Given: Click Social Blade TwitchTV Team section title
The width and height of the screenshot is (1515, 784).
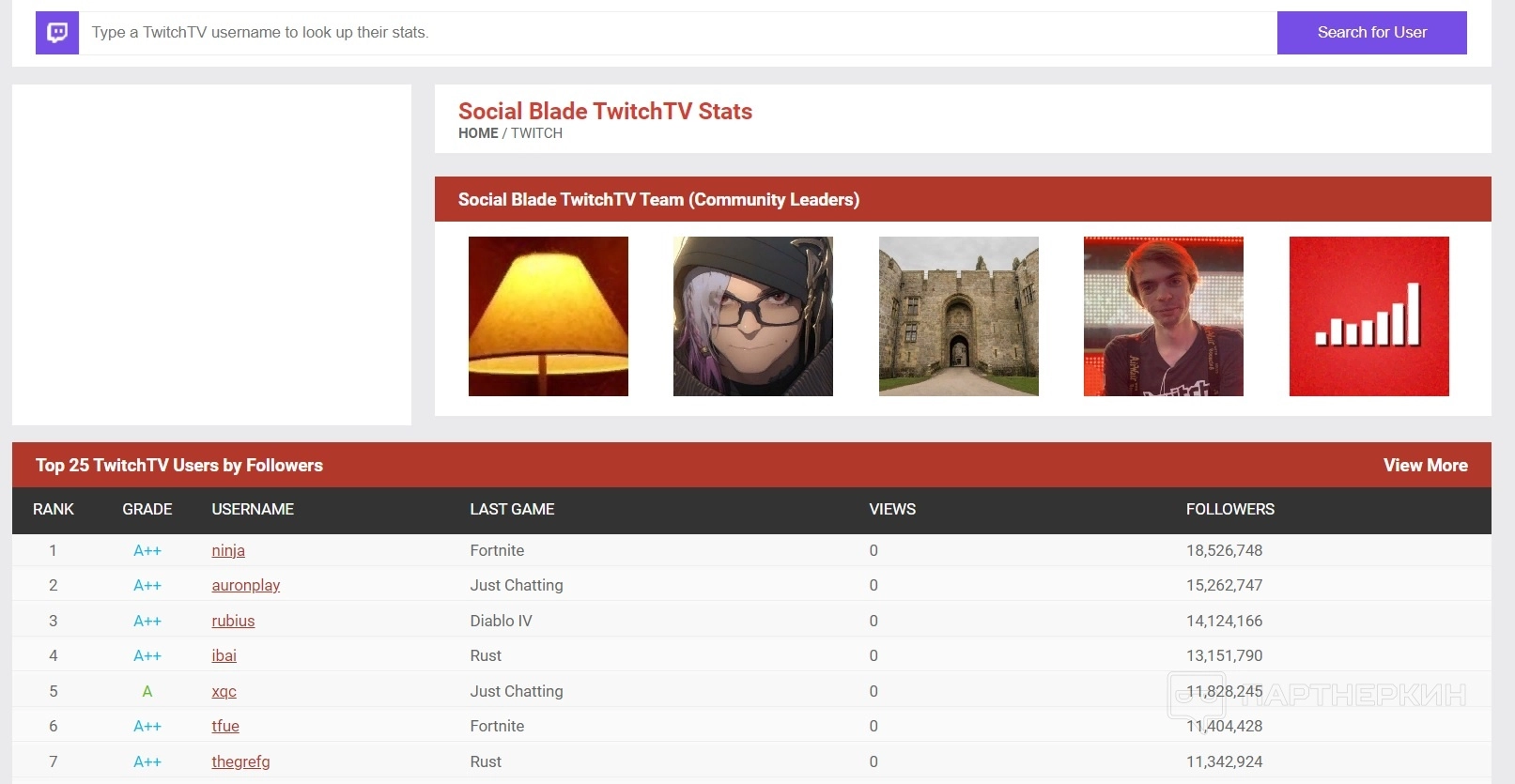Looking at the screenshot, I should [658, 199].
